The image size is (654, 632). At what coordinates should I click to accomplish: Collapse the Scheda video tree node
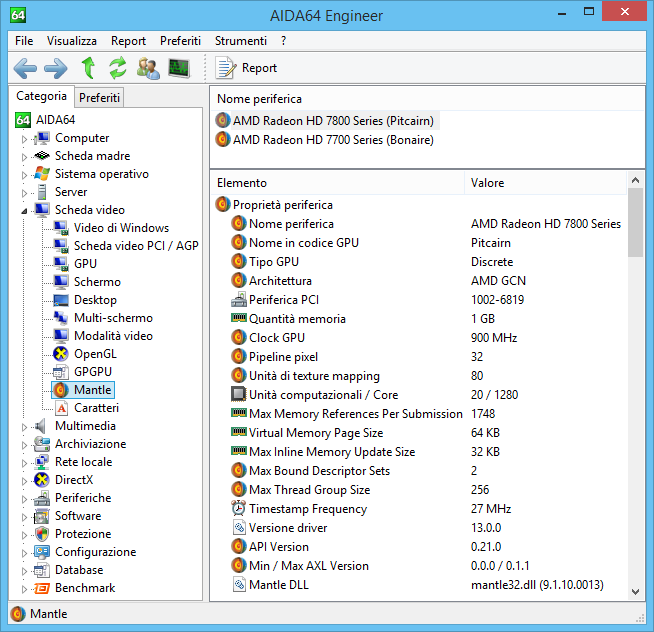point(24,211)
